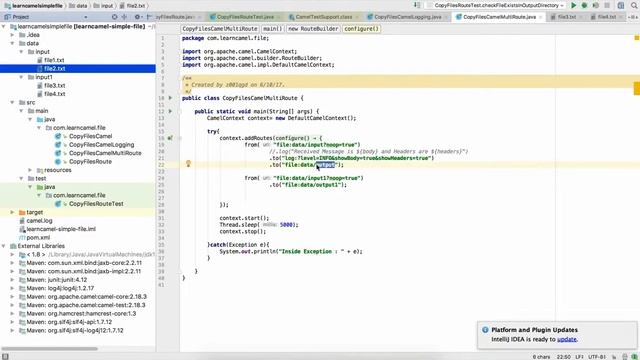This screenshot has width=640, height=360.
Task: Run with coverage icon in toolbar
Action: point(596,5)
